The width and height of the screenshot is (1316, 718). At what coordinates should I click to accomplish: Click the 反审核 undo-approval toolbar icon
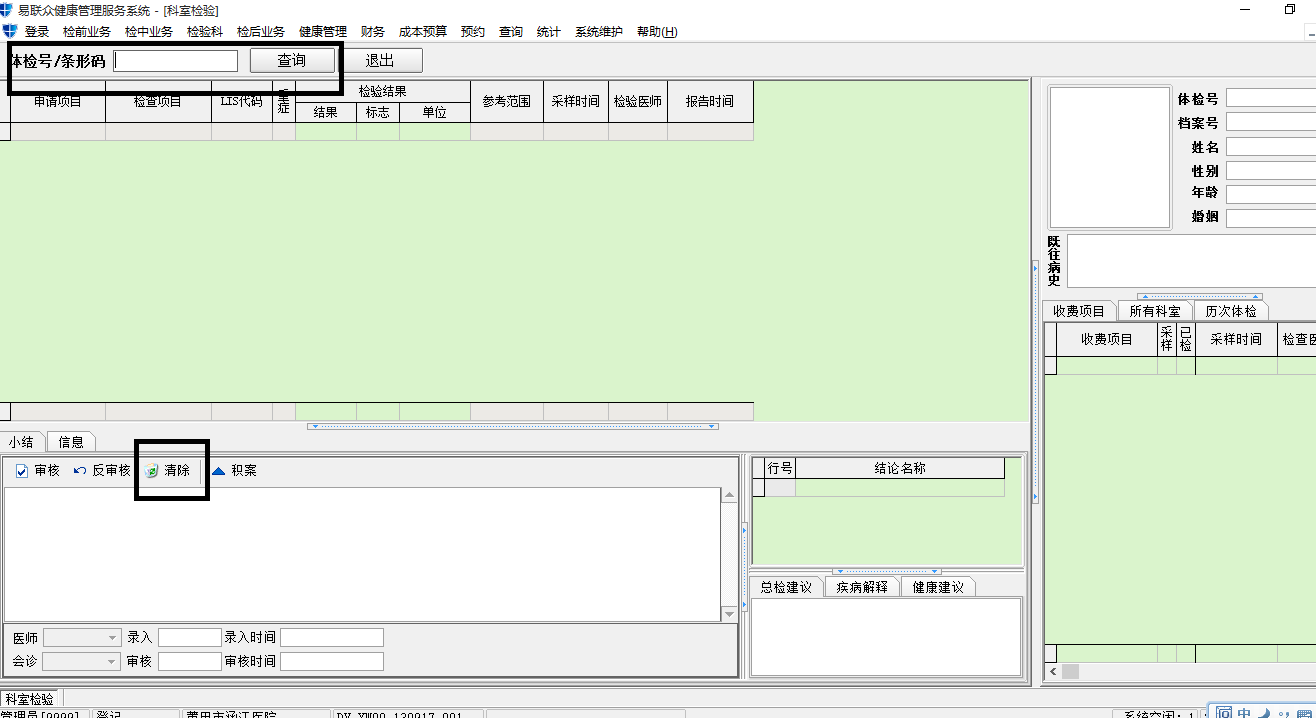pyautogui.click(x=80, y=471)
